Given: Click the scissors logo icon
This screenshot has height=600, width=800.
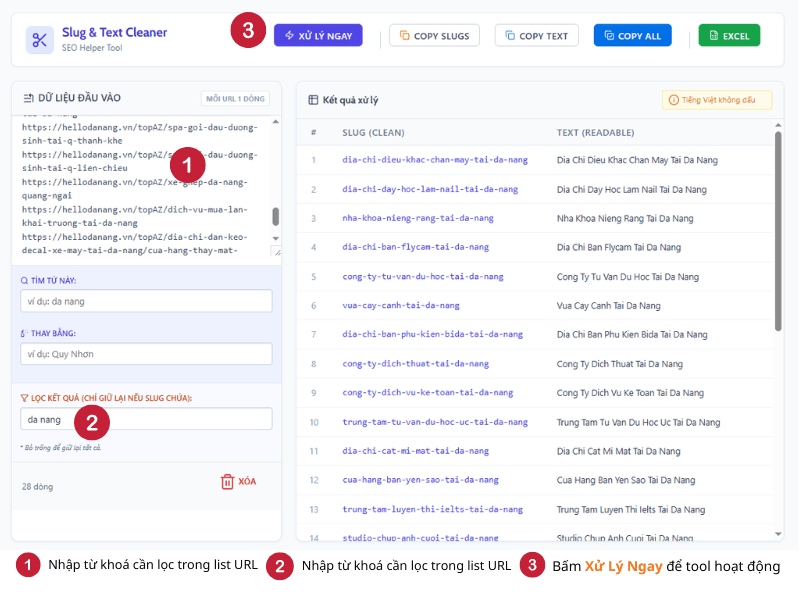Looking at the screenshot, I should 40,39.
